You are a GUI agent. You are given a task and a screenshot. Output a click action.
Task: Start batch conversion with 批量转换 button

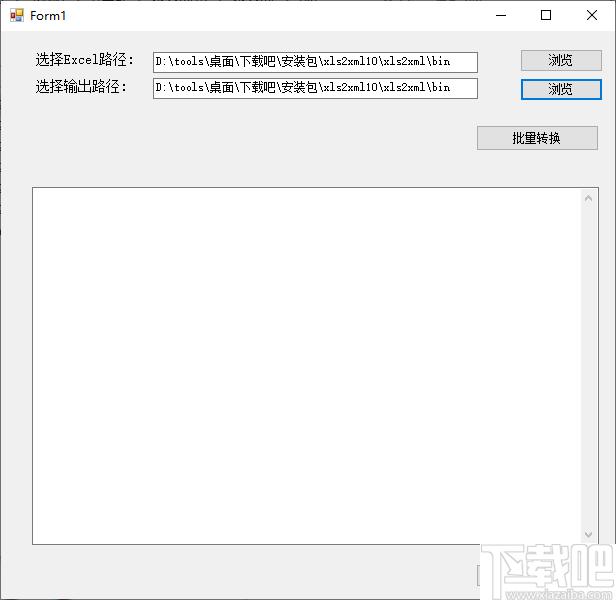tap(537, 138)
